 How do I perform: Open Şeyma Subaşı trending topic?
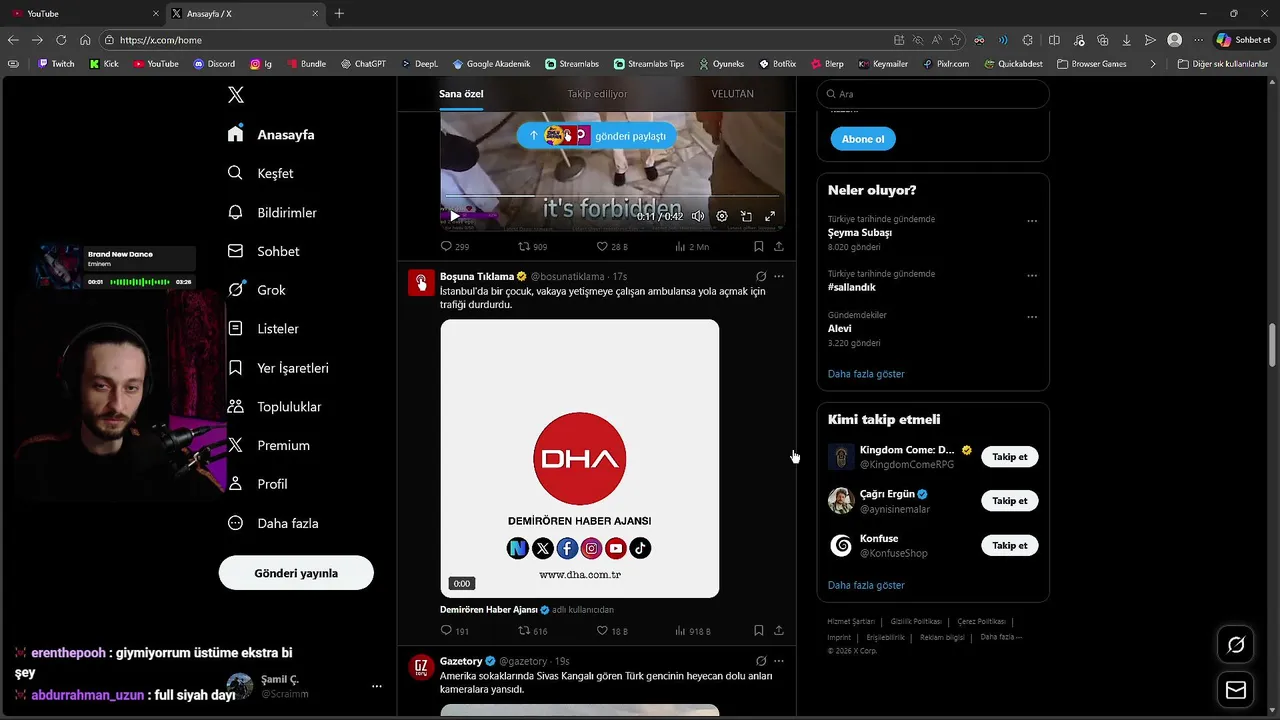860,232
